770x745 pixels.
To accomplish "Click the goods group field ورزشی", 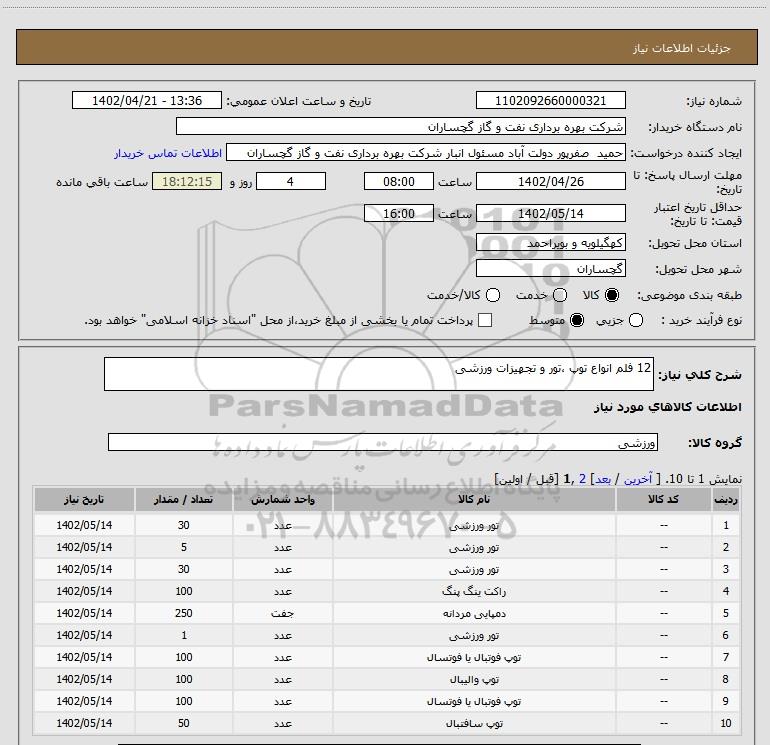I will 383,442.
